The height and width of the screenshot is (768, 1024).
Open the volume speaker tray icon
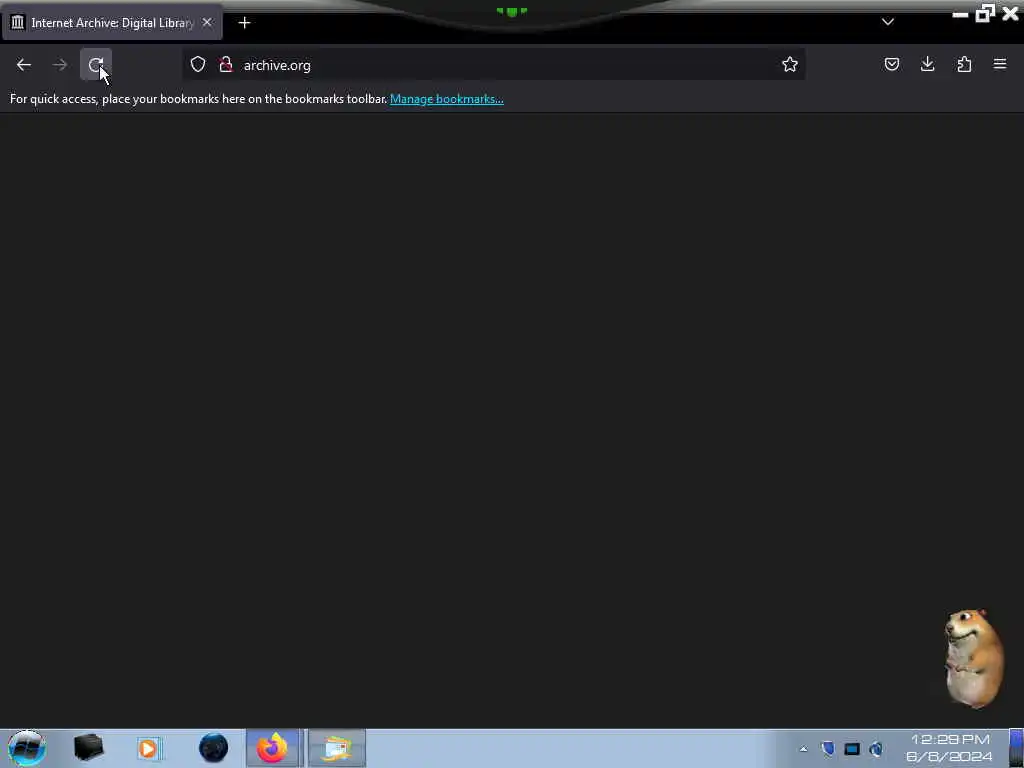(876, 749)
